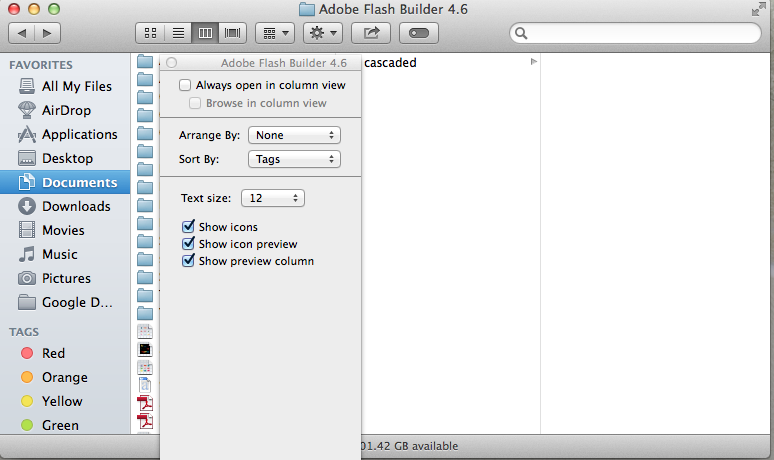
Task: Filter by the Yellow tag
Action: click(65, 401)
